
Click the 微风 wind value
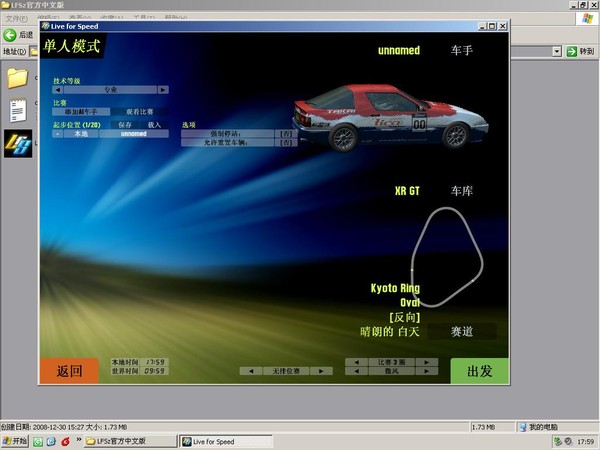391,371
